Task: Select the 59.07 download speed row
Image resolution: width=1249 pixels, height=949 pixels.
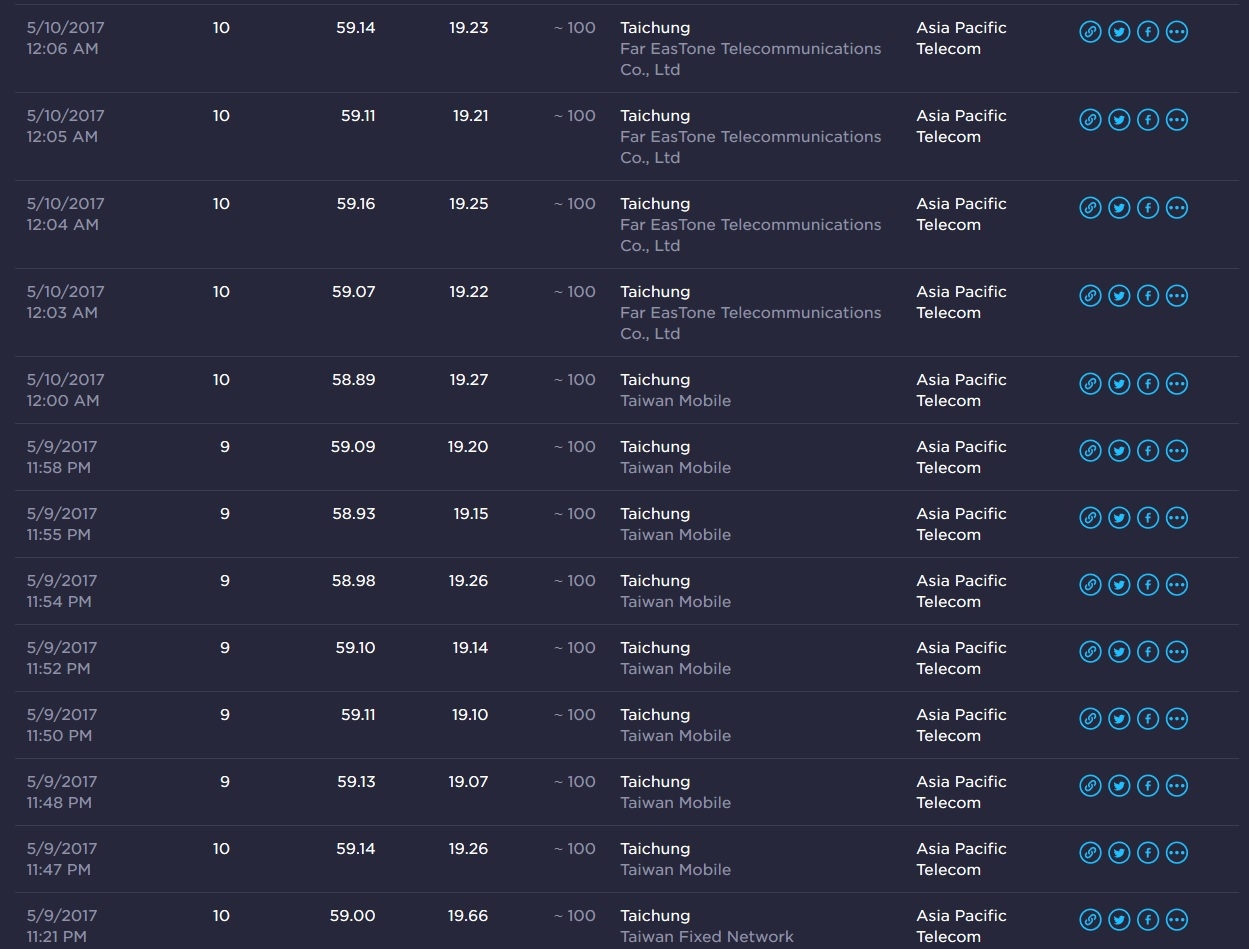Action: tap(626, 313)
